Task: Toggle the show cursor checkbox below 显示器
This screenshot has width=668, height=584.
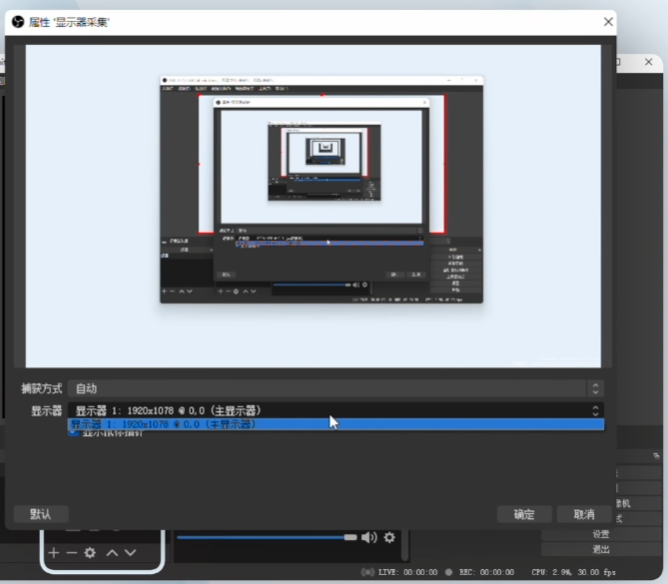Action: point(73,434)
